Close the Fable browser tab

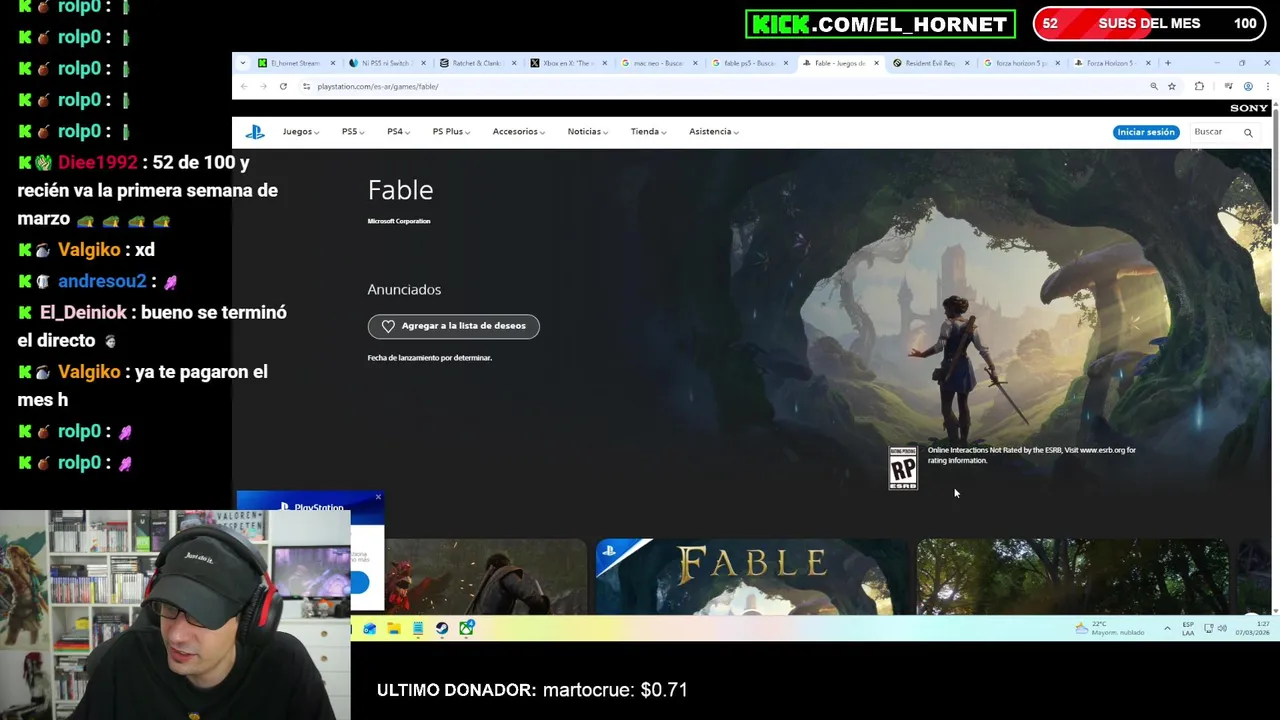click(x=876, y=63)
